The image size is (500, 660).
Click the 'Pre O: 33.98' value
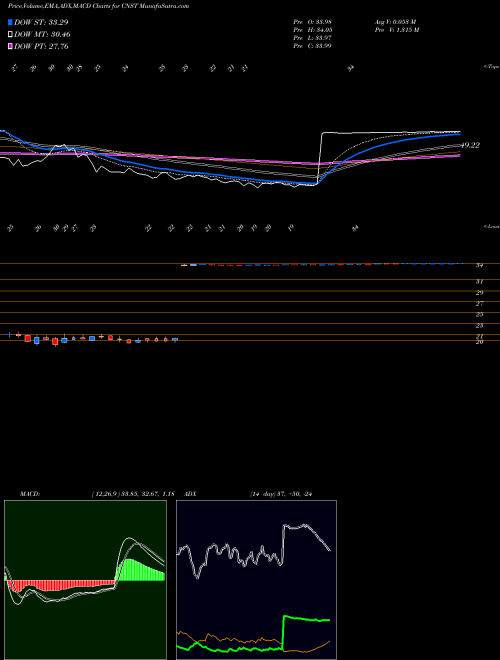point(313,22)
